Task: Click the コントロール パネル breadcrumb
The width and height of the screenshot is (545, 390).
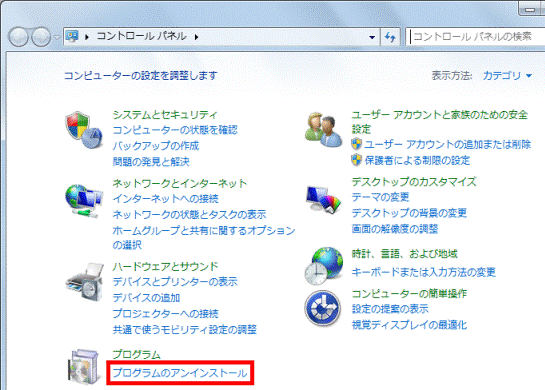Action: 141,36
